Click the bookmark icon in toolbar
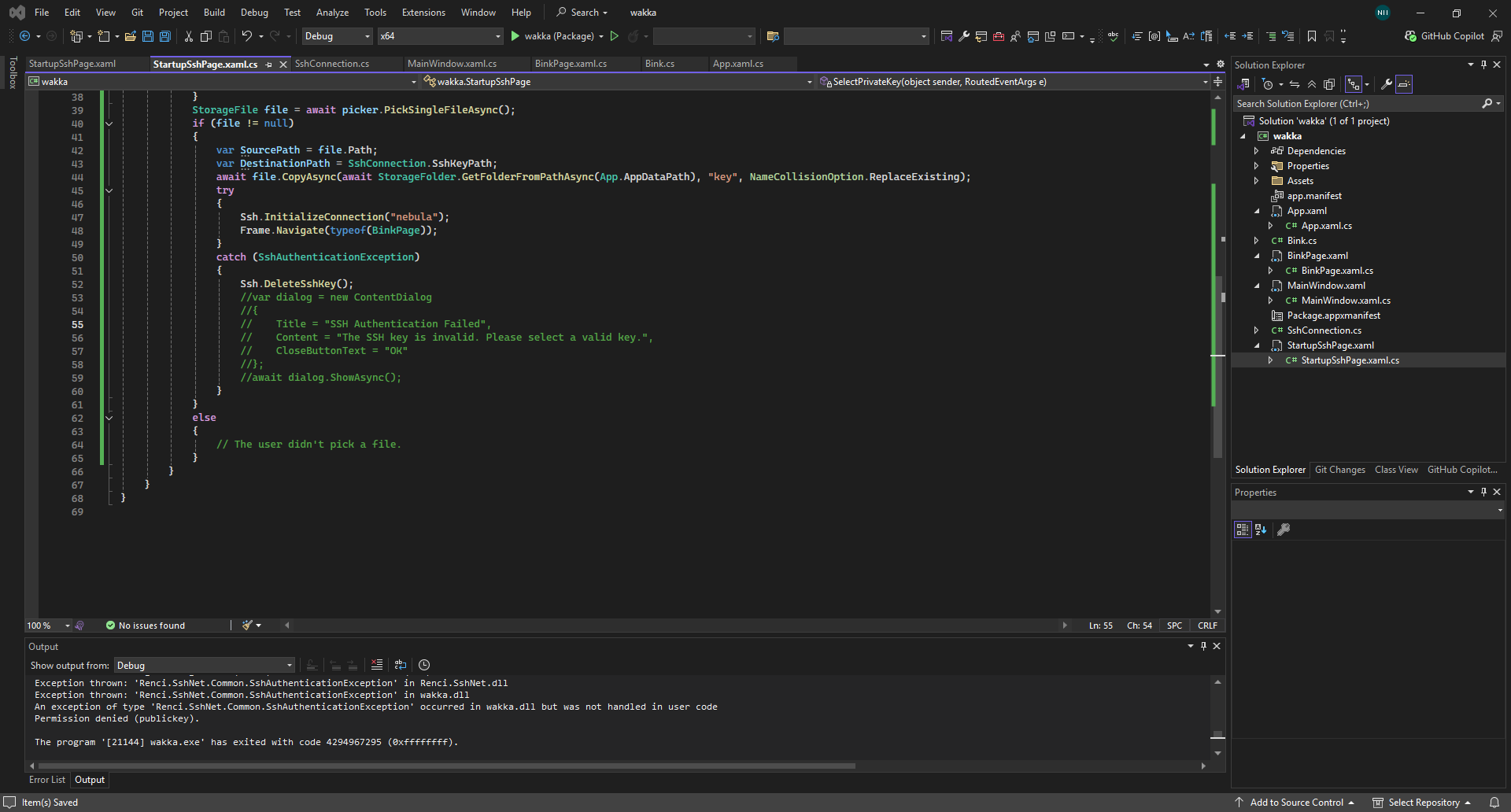 [1311, 36]
